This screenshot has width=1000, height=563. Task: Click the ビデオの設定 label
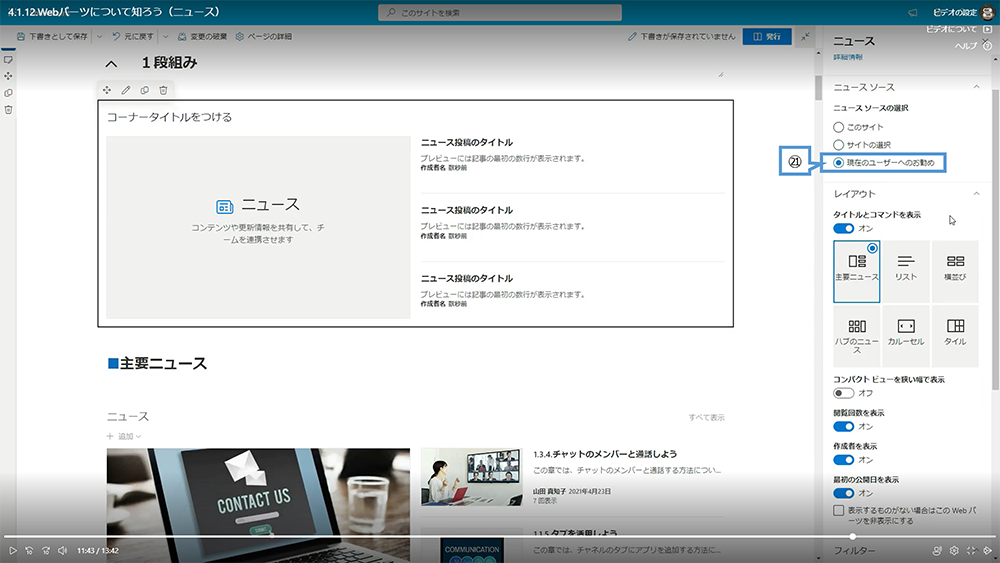(x=955, y=13)
